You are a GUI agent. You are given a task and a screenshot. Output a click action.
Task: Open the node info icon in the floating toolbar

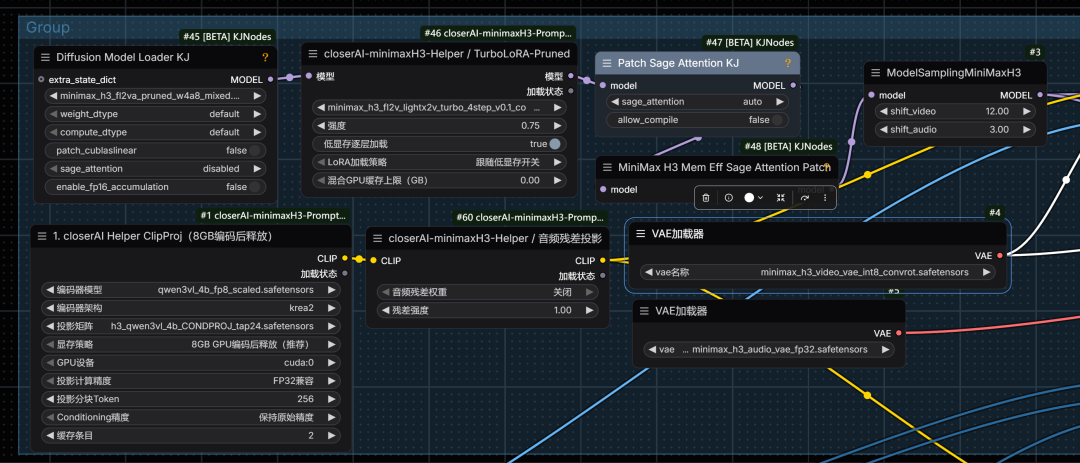click(729, 198)
